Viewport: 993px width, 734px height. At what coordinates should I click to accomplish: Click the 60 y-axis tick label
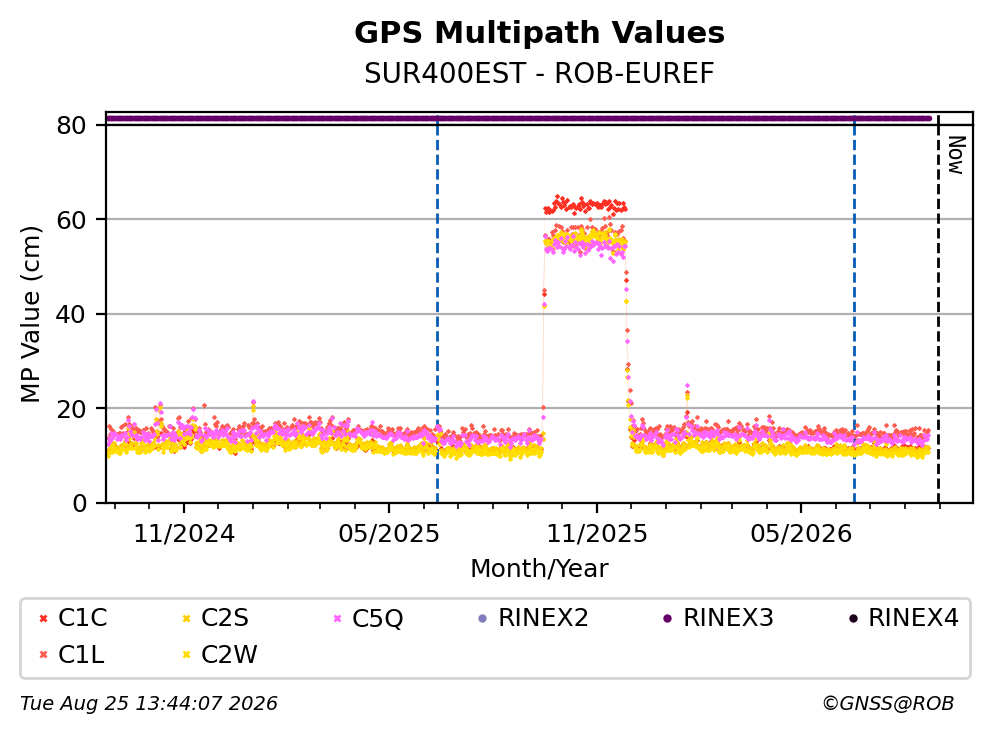click(71, 220)
